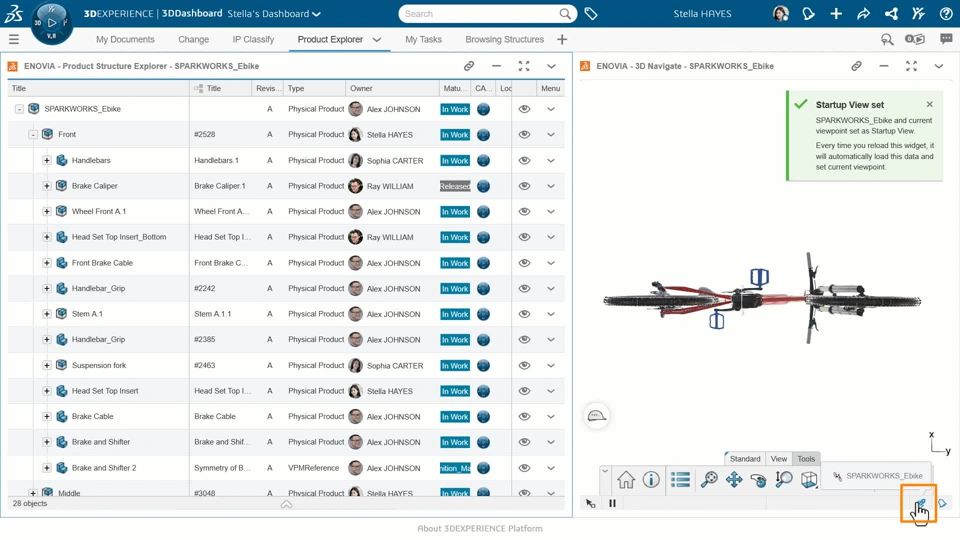Open the filter search icon below top bar
The image size is (960, 540).
click(x=887, y=39)
